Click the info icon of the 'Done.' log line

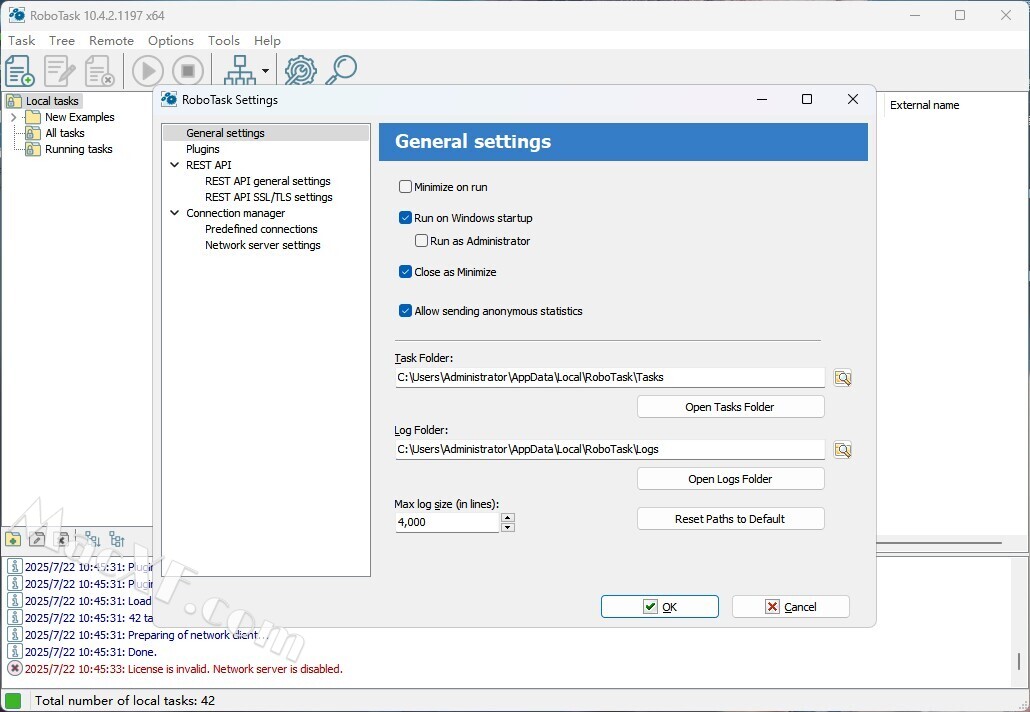point(14,652)
